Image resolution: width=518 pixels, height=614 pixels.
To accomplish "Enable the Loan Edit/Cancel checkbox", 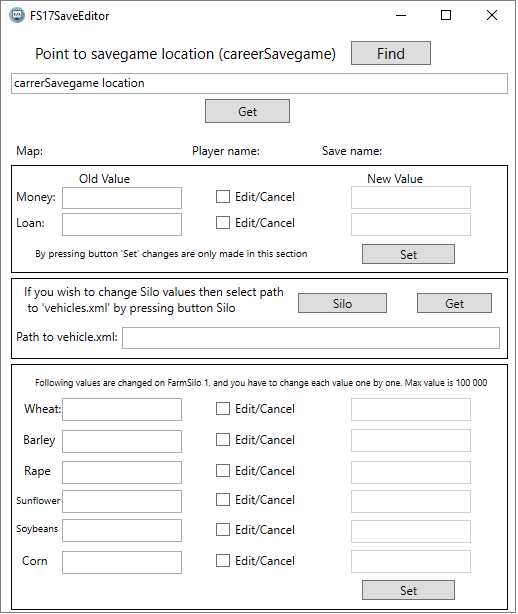I will coord(223,223).
